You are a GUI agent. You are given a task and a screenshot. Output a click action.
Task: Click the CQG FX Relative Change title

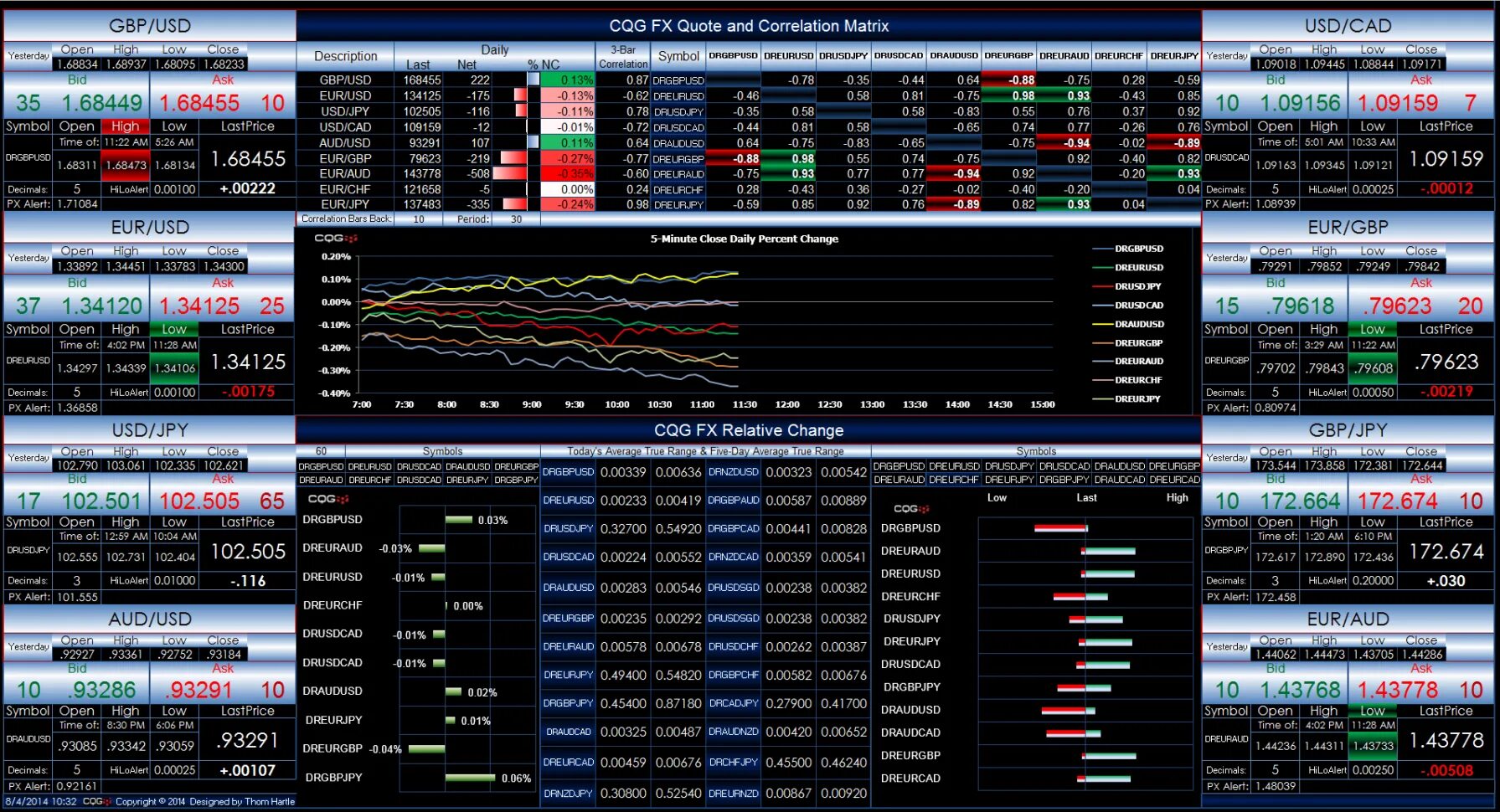(x=749, y=430)
